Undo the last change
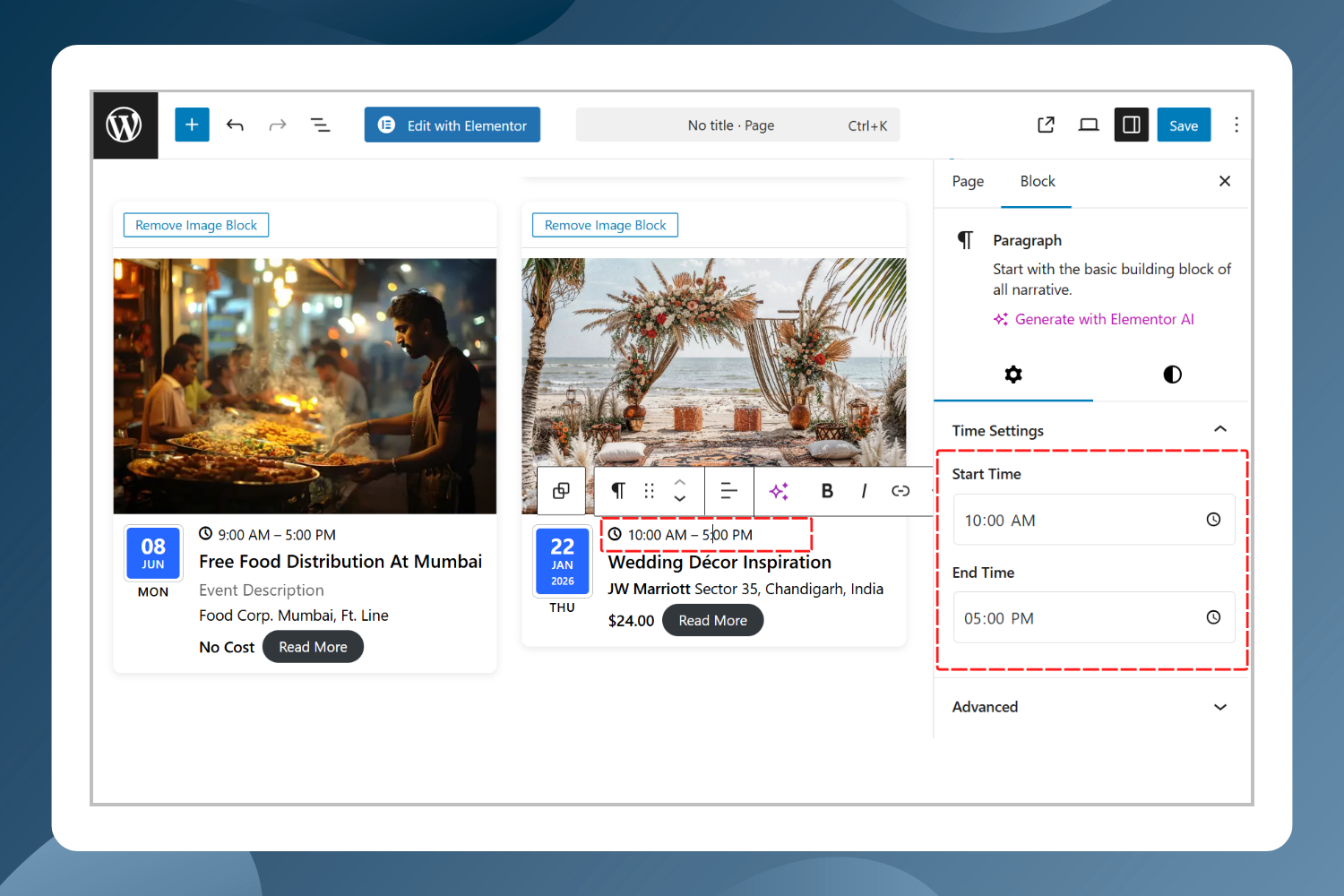 coord(235,125)
